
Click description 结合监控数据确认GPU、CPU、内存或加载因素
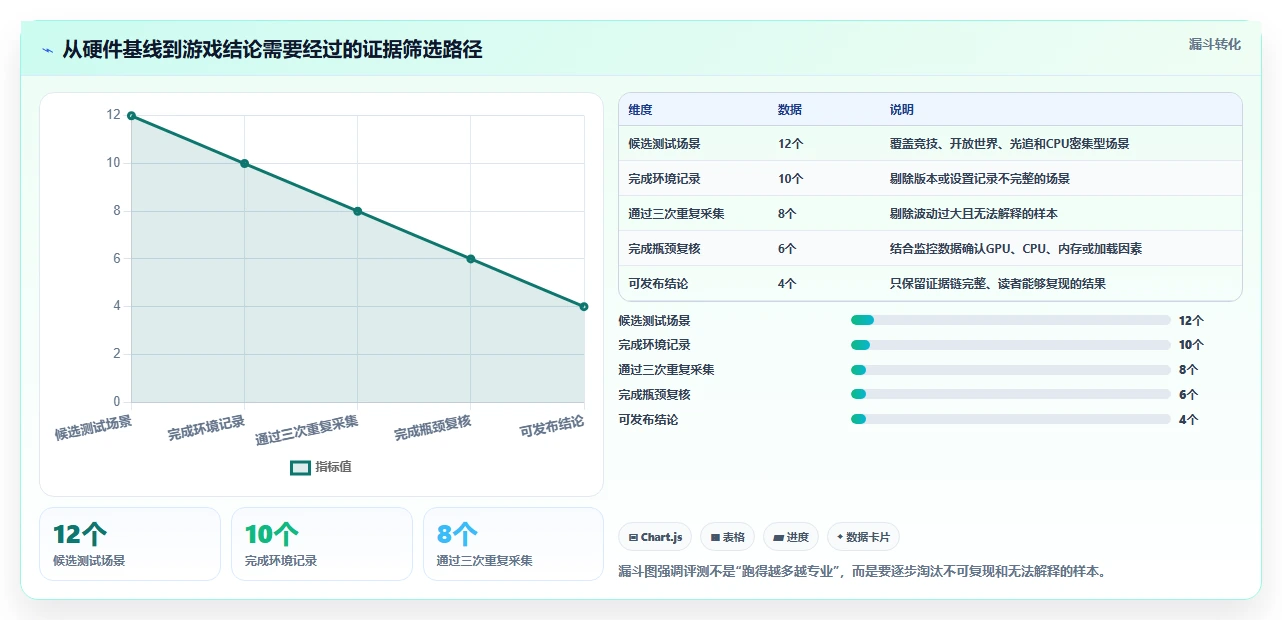[1016, 249]
